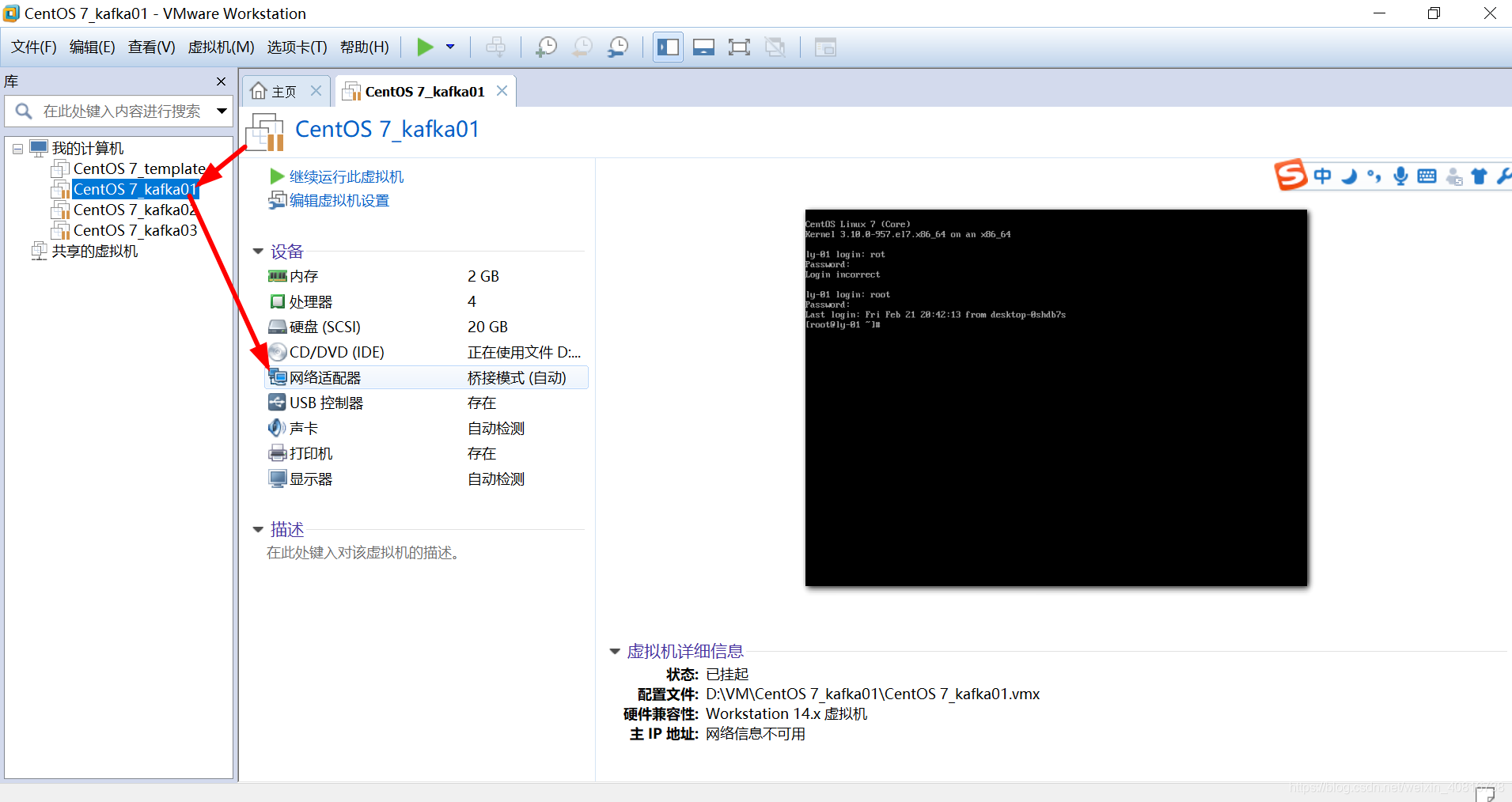Click the 显示器 display icon
Image resolution: width=1512 pixels, height=802 pixels.
(x=277, y=479)
